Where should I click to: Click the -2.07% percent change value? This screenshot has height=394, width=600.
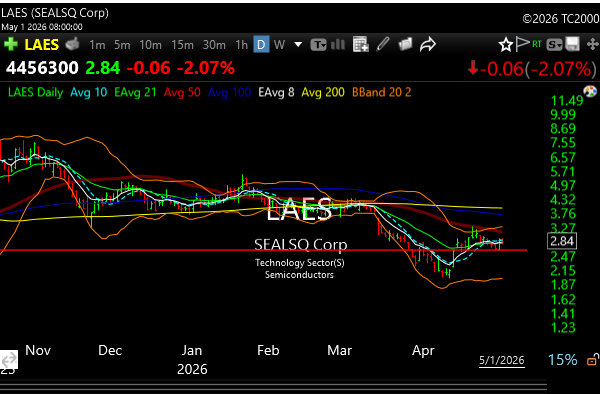pyautogui.click(x=205, y=68)
